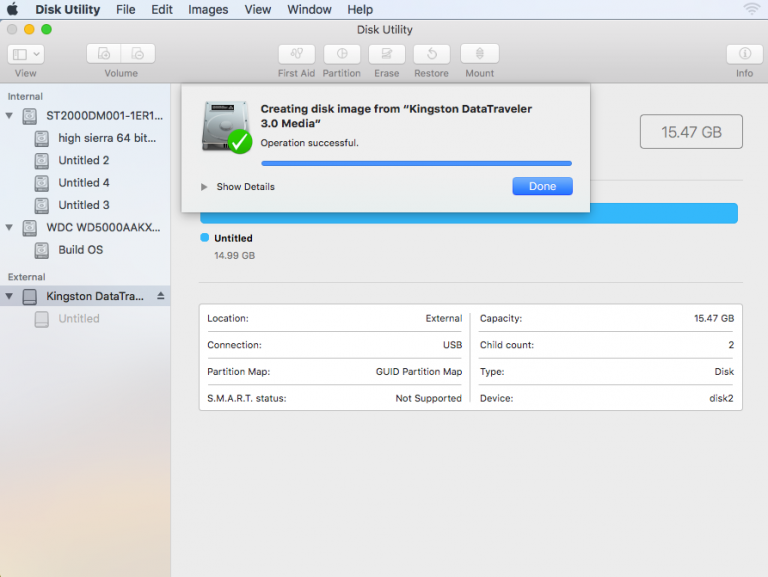768x577 pixels.
Task: Open the Info toolbar button
Action: [x=744, y=54]
